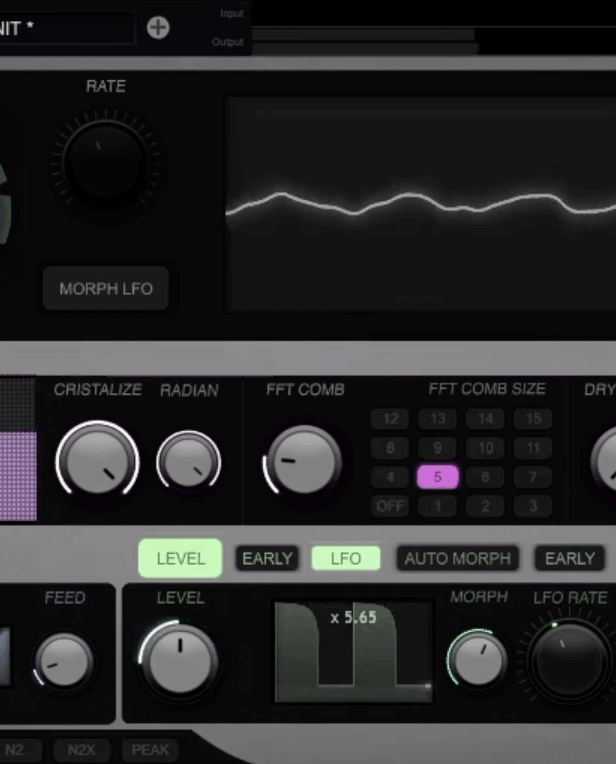
Task: Select FFT comb size 7
Action: 533,477
